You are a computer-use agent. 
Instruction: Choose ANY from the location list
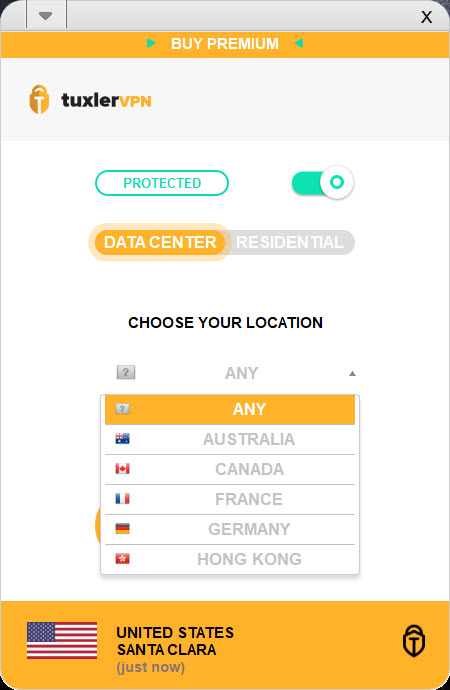(x=230, y=409)
